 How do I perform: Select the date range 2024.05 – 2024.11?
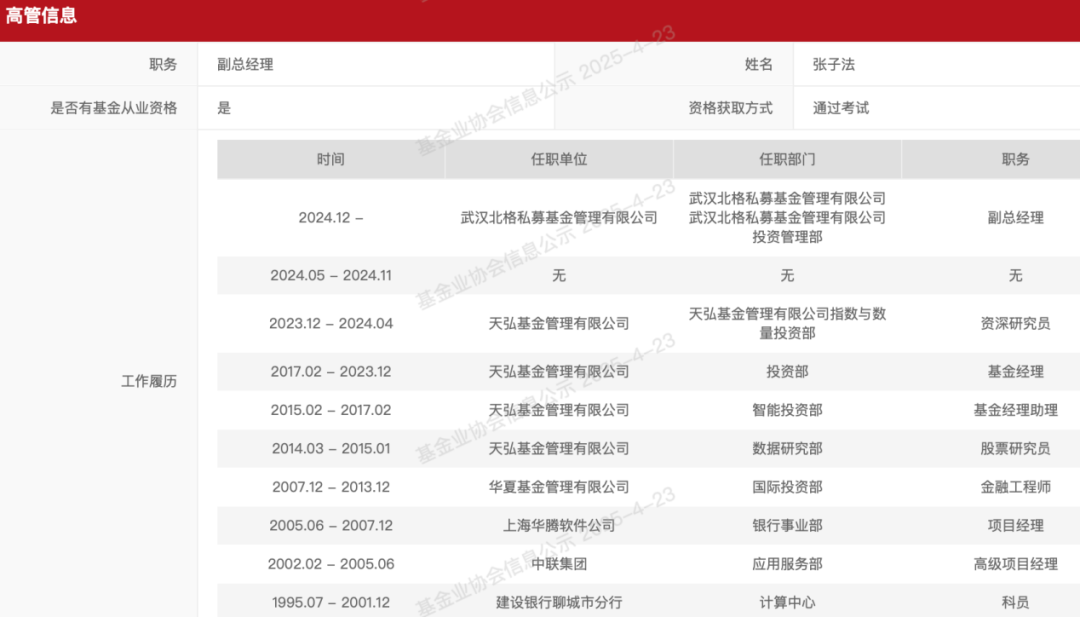tap(331, 275)
